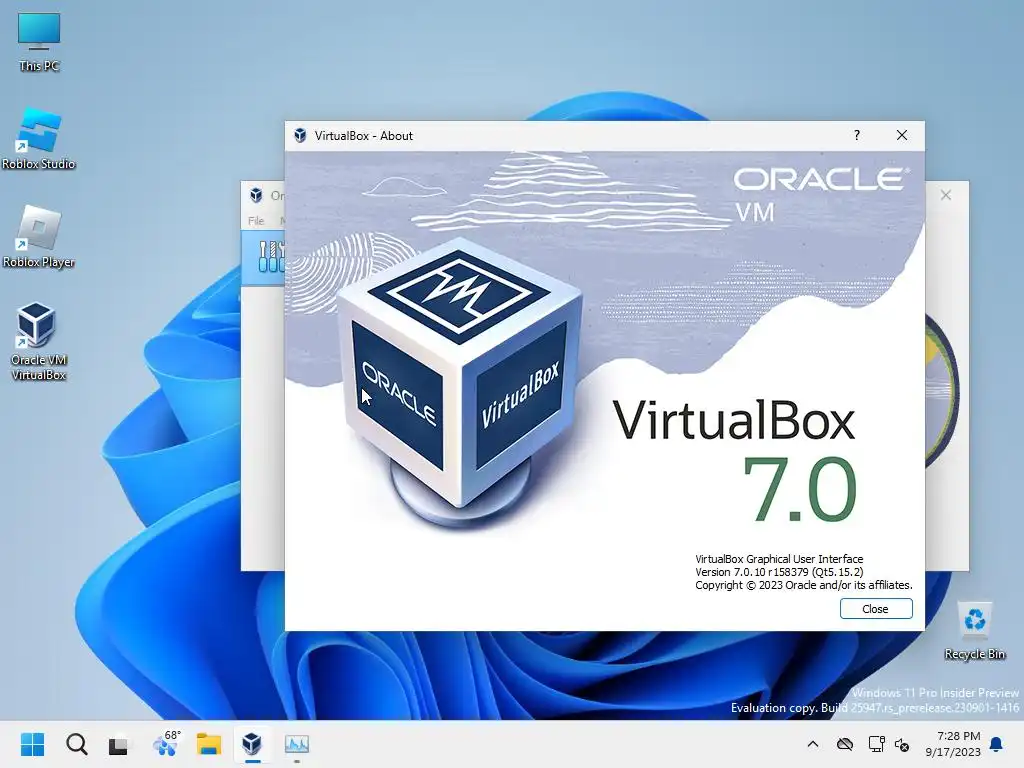Click the Tools icon in the VirtualBox Manager window
The image size is (1024, 768).
point(270,257)
